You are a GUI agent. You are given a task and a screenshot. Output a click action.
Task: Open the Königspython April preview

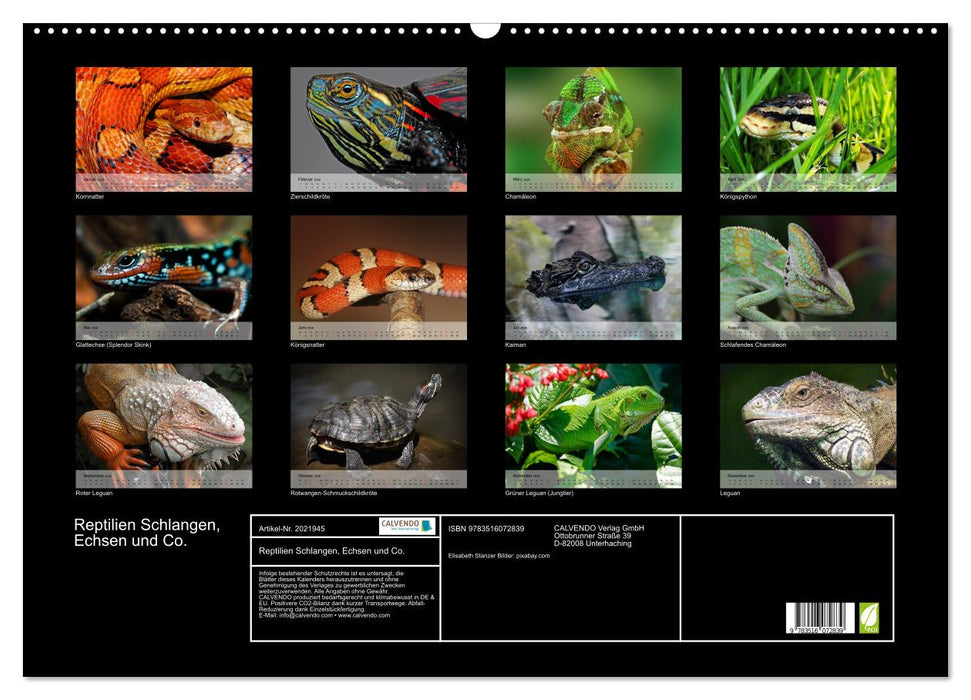(804, 125)
